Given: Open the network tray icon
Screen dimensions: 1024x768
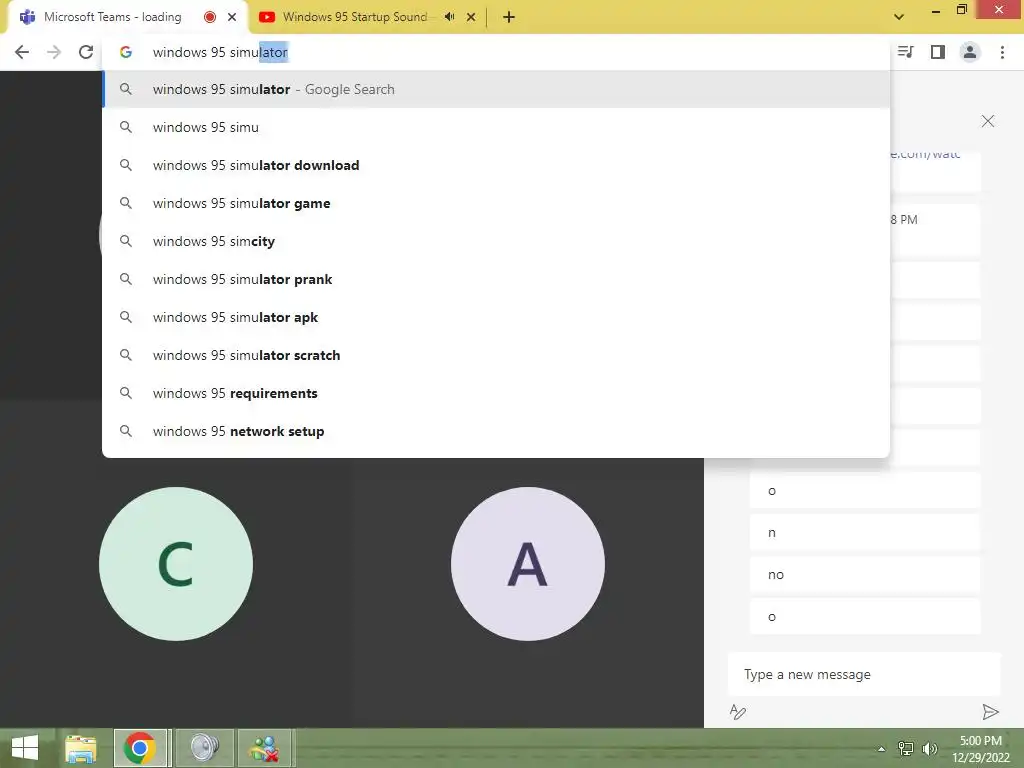Looking at the screenshot, I should pos(906,749).
